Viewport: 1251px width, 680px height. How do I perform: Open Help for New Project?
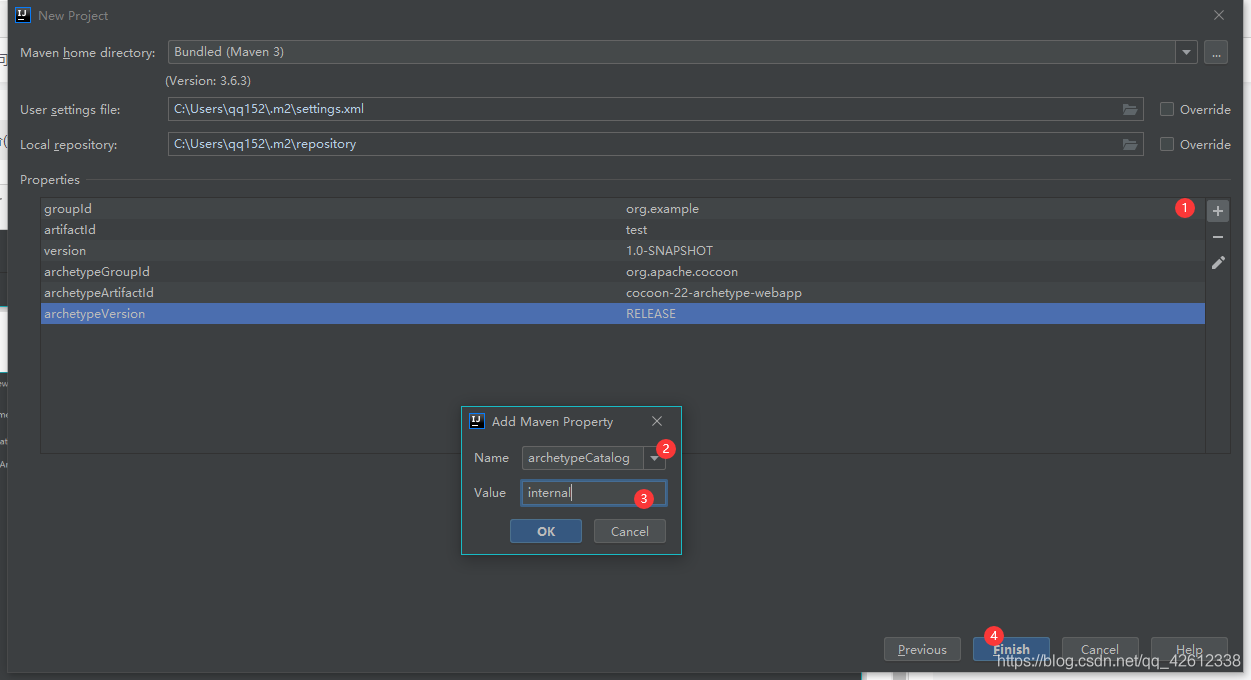[x=1189, y=649]
